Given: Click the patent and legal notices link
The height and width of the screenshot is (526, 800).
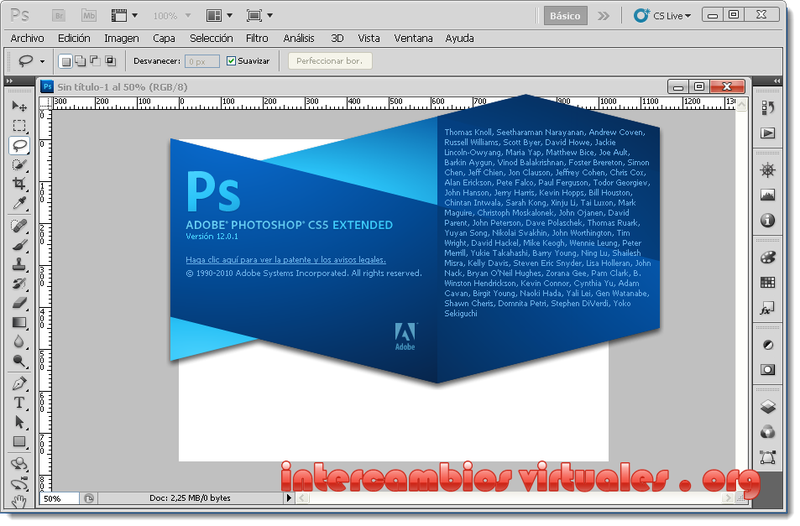Looking at the screenshot, I should click(286, 260).
